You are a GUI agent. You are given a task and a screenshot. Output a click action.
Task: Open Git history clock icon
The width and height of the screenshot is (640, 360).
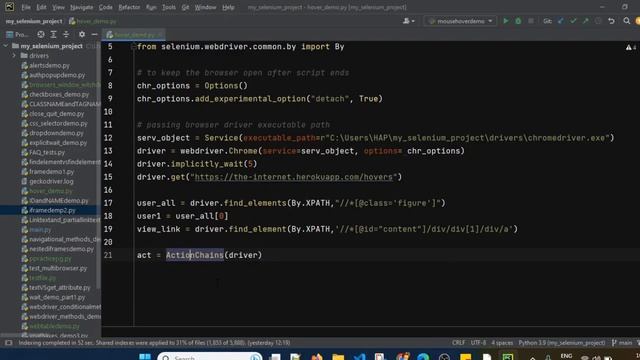click(x=598, y=21)
